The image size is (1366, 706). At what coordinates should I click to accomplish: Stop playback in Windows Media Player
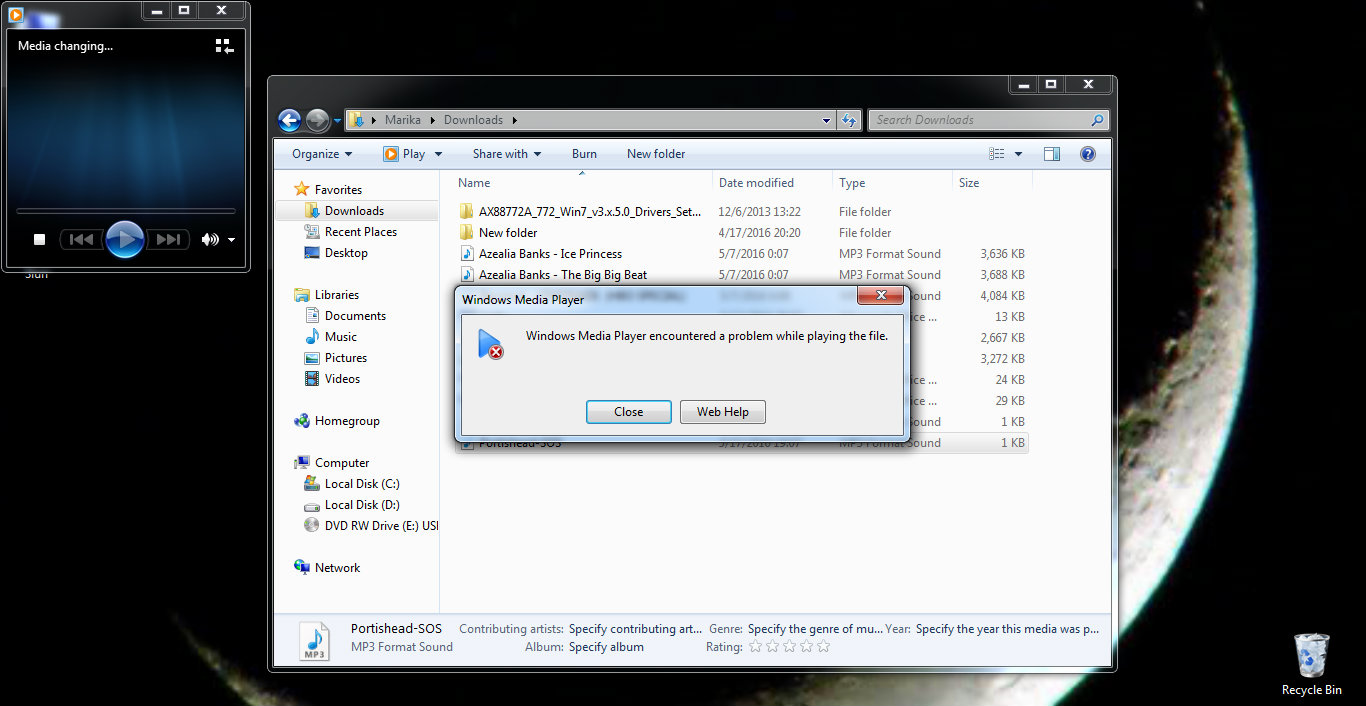pos(40,239)
